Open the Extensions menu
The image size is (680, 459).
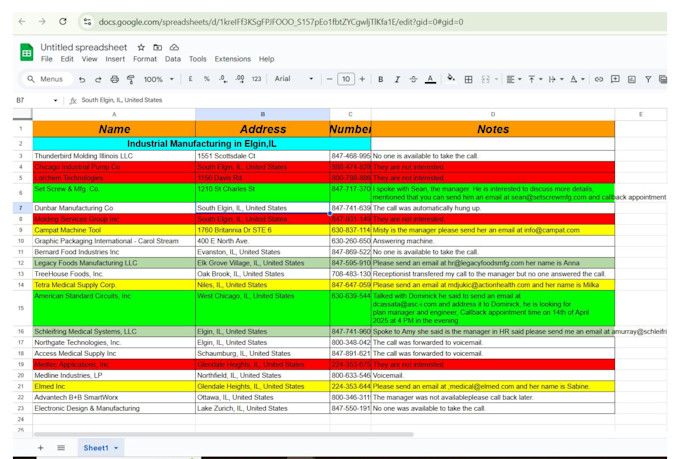point(232,59)
